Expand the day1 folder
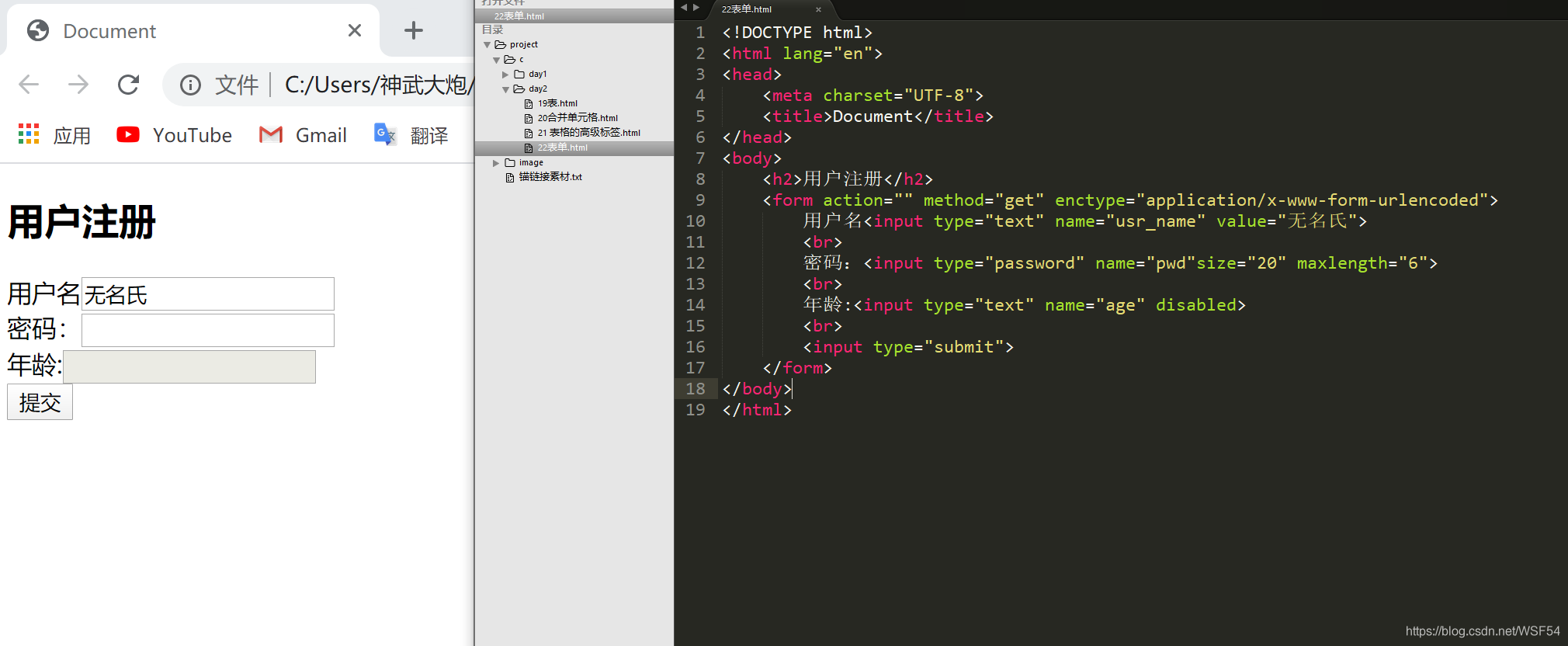The width and height of the screenshot is (1568, 646). point(505,75)
